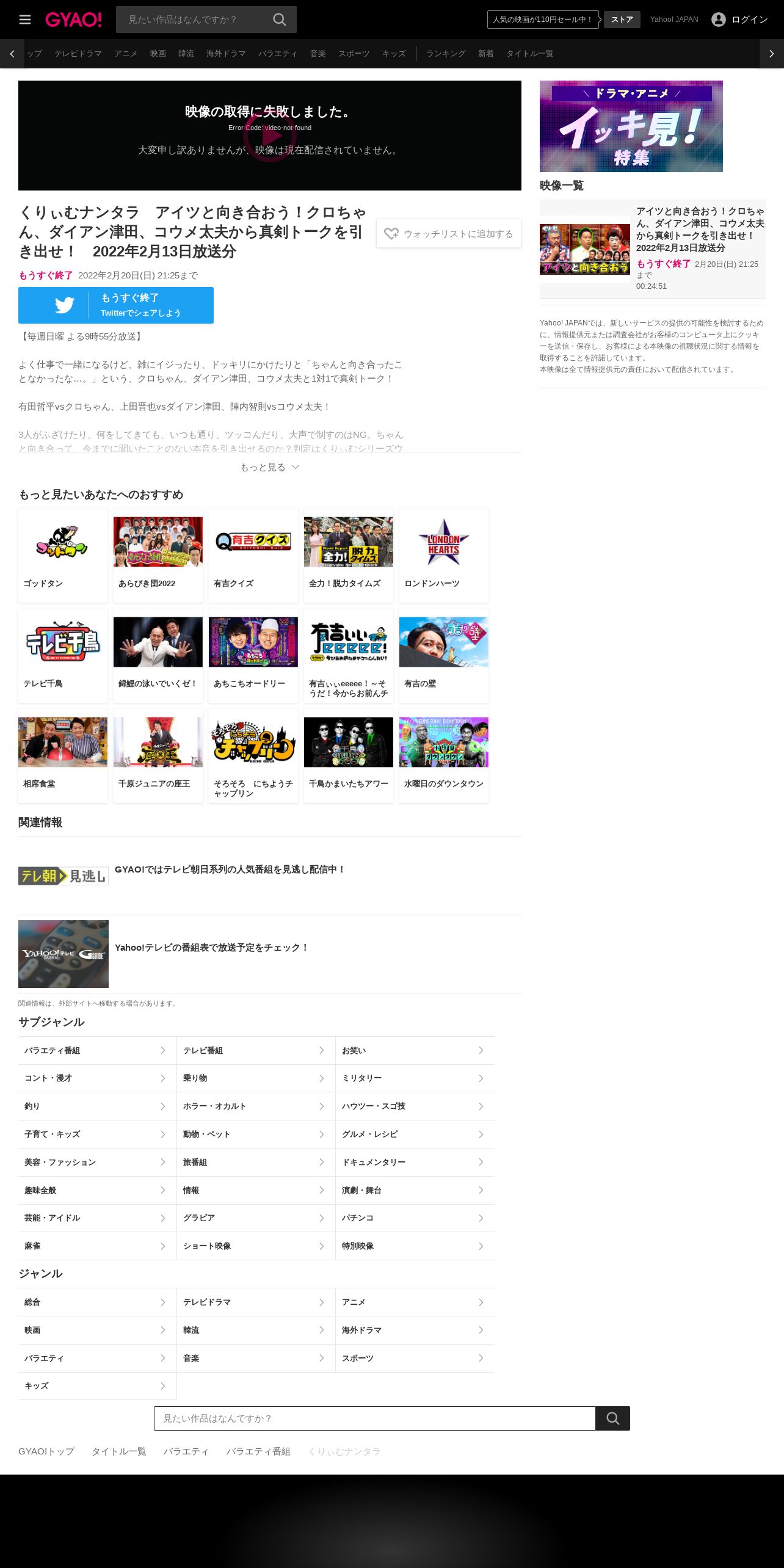The image size is (784, 1568).
Task: Click the Yahoo!テレビ Gガイド image
Action: 64,954
